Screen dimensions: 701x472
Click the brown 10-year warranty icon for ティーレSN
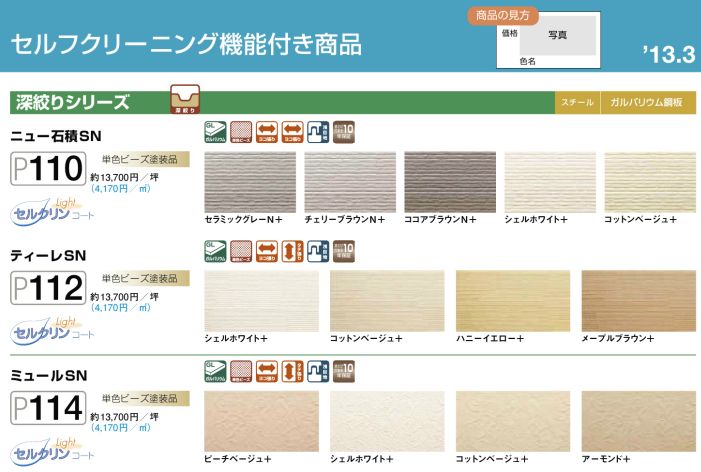(344, 251)
